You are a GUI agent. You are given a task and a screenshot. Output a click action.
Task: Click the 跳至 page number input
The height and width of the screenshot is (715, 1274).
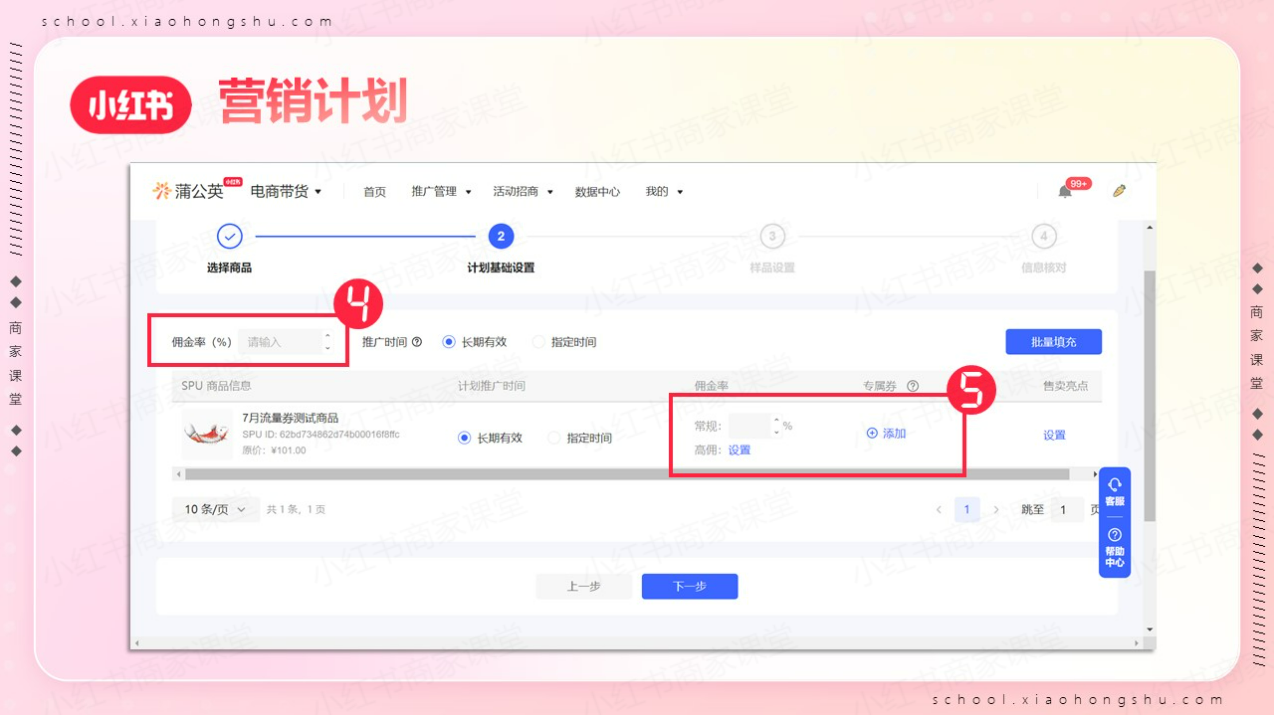(x=1066, y=510)
